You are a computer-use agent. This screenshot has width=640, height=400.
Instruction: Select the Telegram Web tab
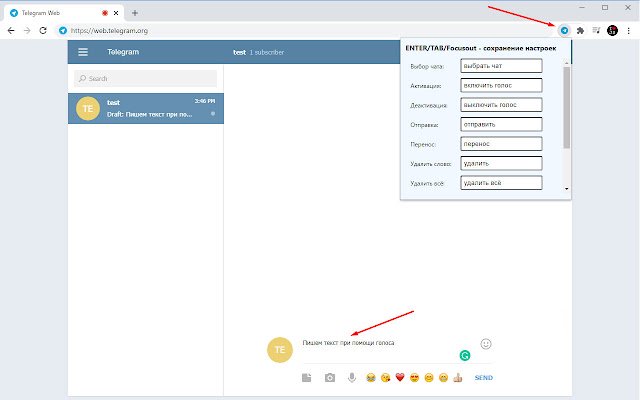tap(65, 13)
